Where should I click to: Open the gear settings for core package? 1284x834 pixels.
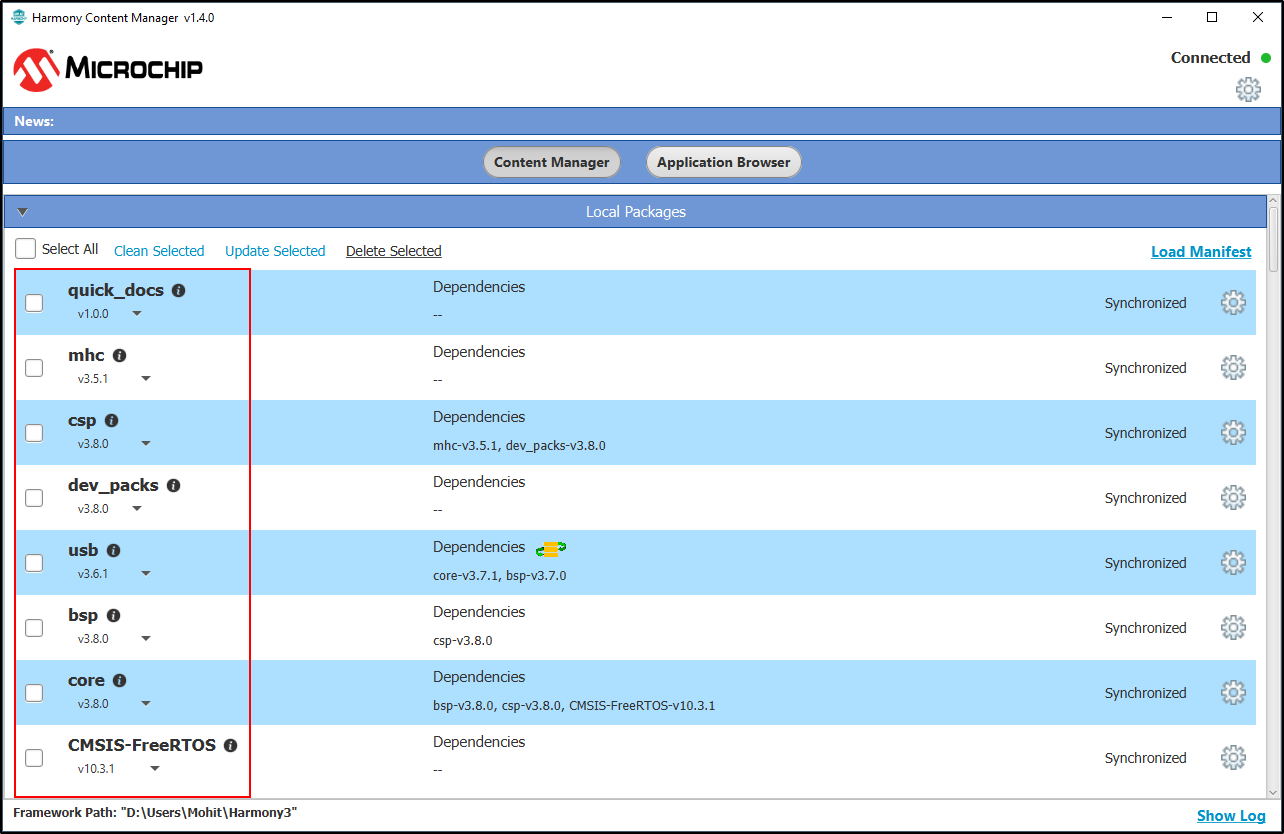tap(1233, 693)
